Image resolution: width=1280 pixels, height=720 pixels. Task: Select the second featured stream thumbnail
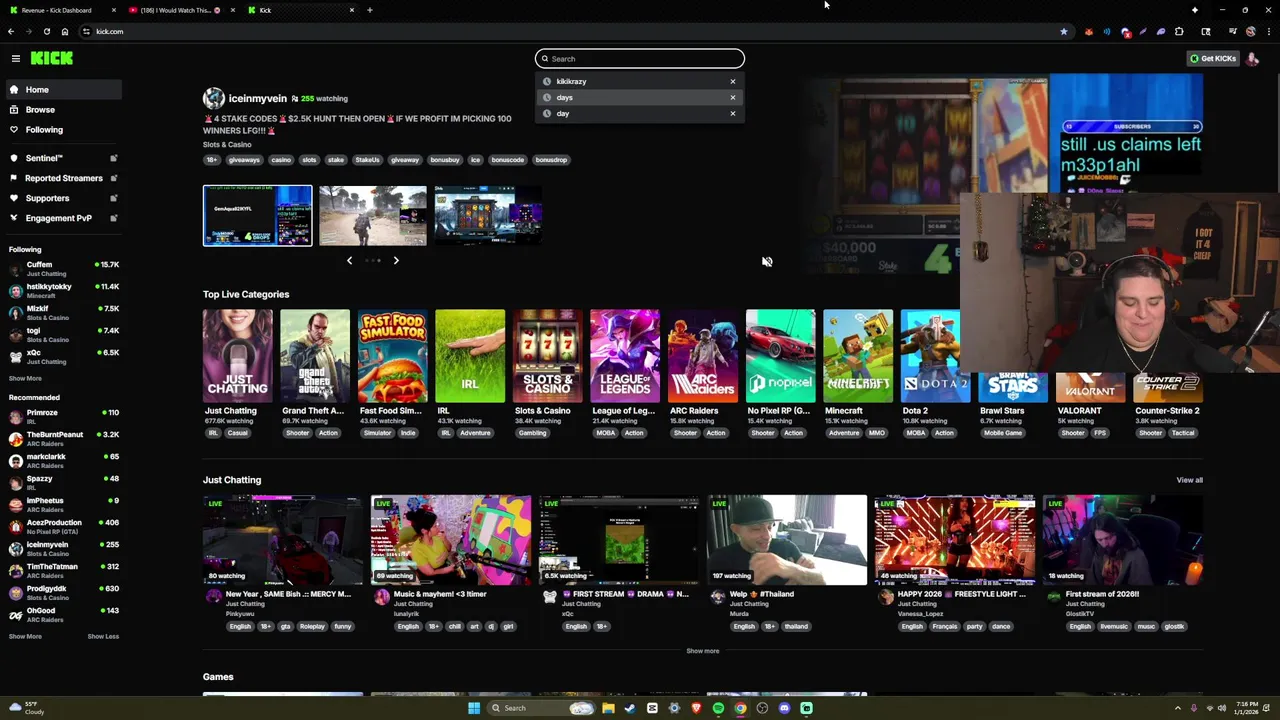pyautogui.click(x=373, y=215)
